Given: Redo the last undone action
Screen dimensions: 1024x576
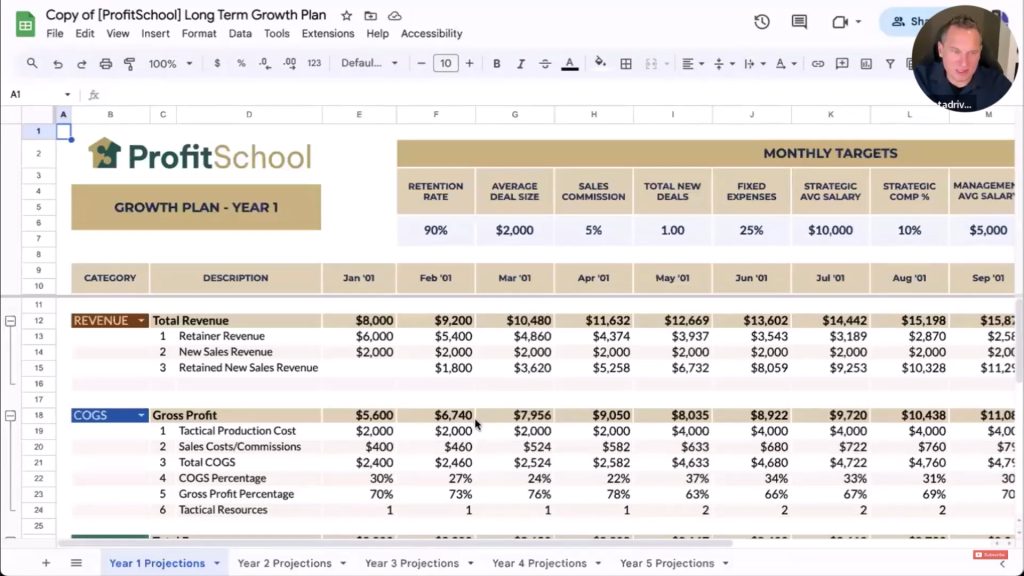Looking at the screenshot, I should tap(82, 63).
